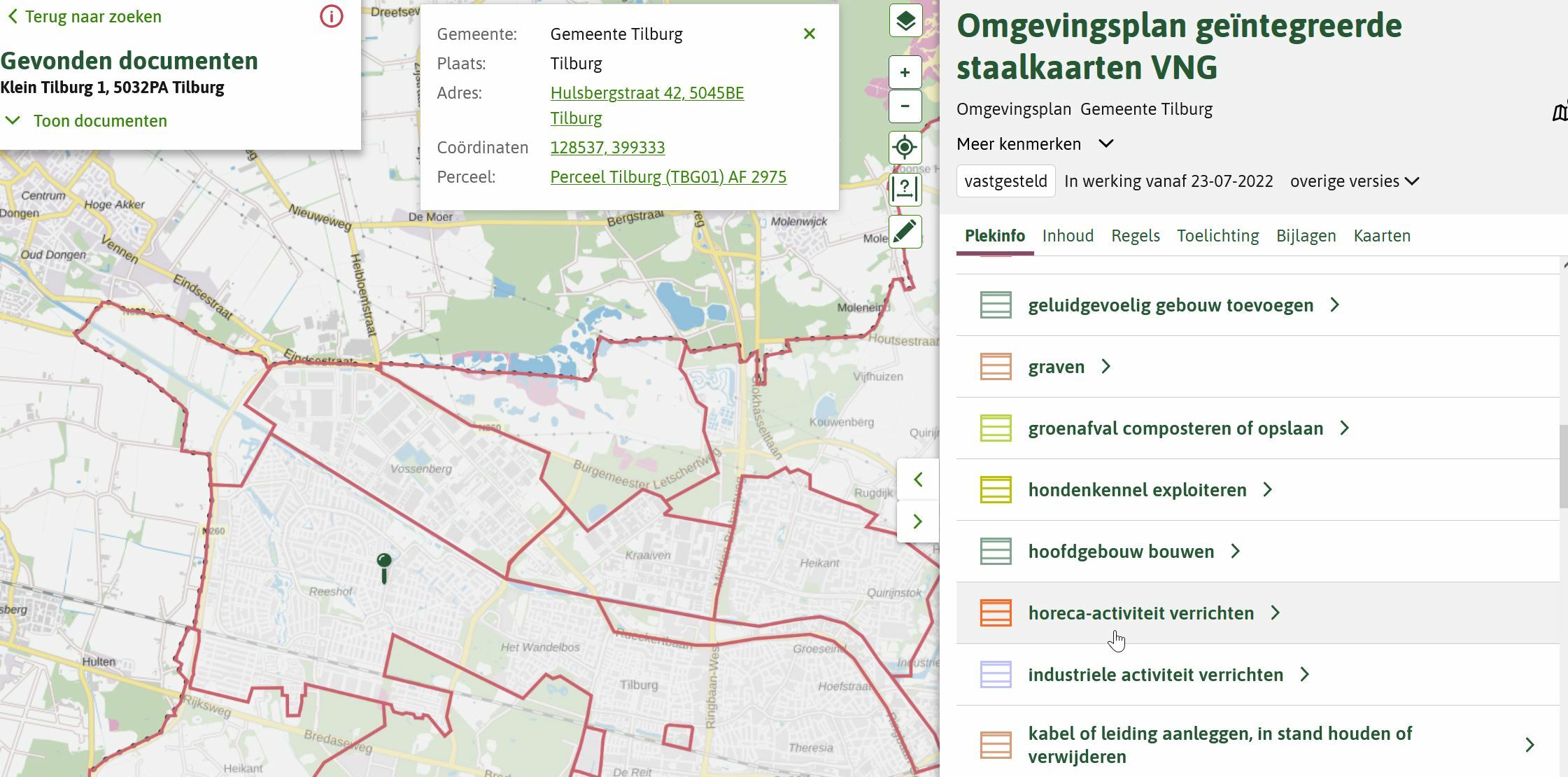Zoom out on the map
The height and width of the screenshot is (777, 1568).
pos(905,106)
